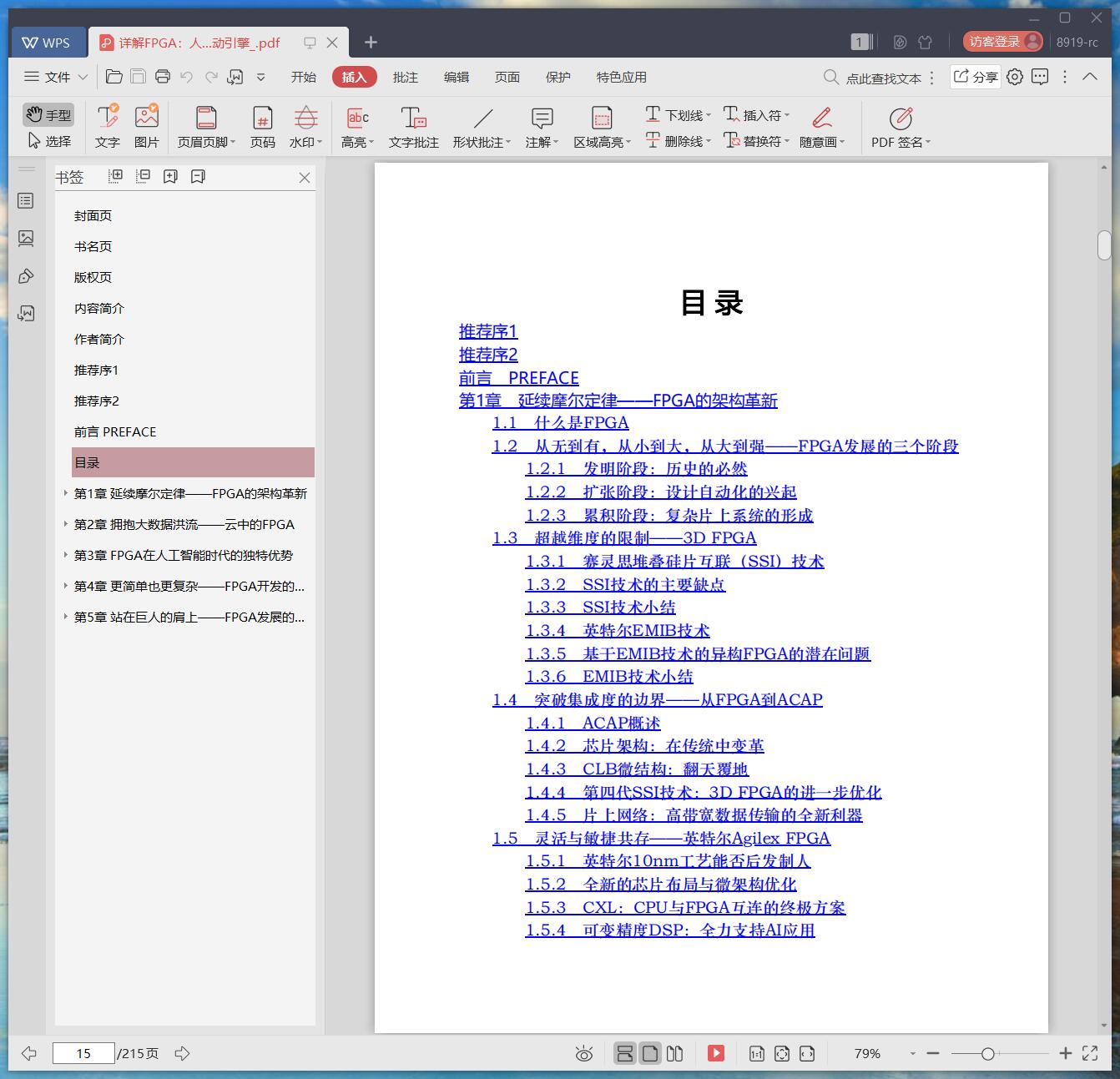
Task: Switch to the 特色应用 ribbon tab
Action: click(622, 77)
